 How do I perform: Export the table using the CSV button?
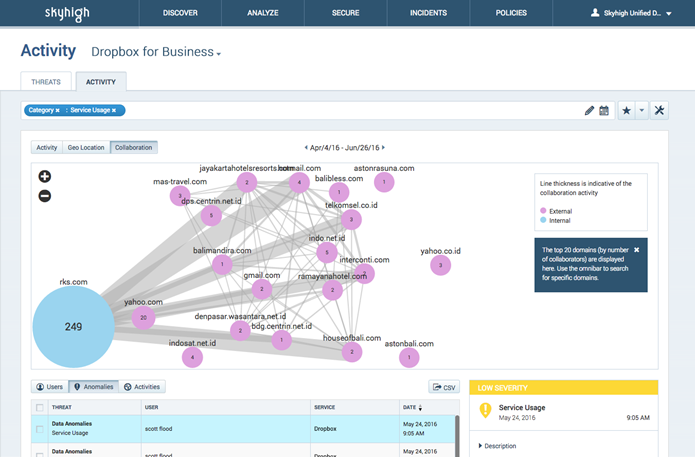click(x=443, y=386)
